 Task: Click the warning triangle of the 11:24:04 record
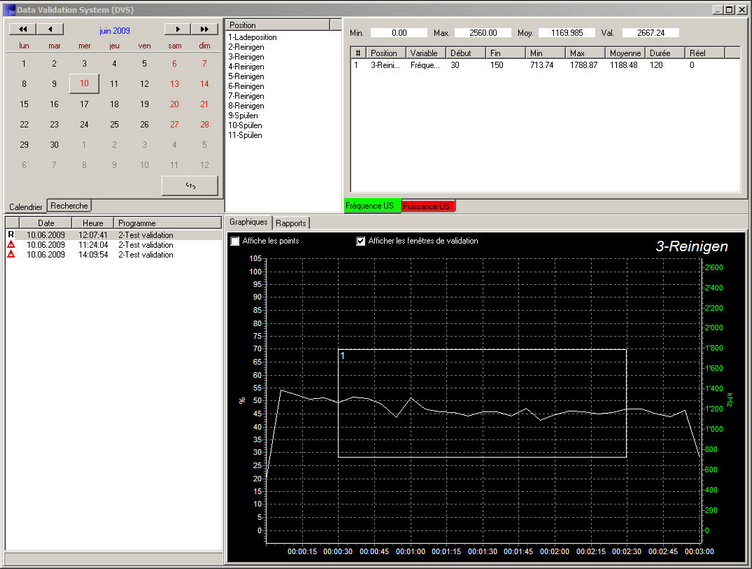click(x=11, y=245)
